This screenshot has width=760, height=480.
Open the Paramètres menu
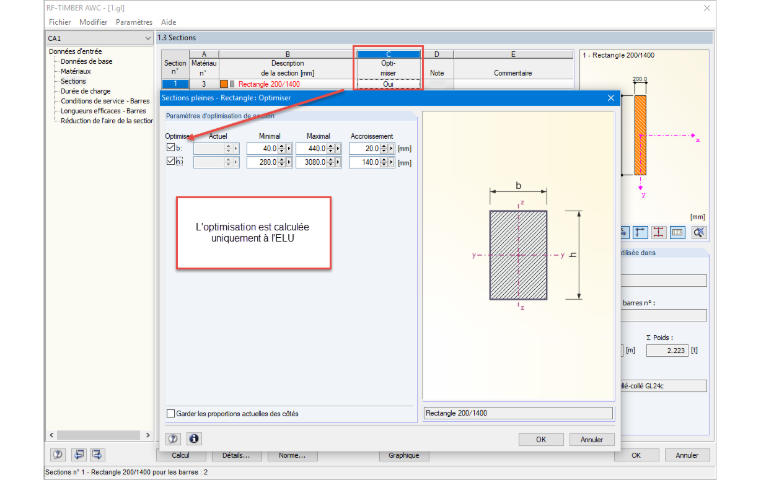pyautogui.click(x=134, y=22)
